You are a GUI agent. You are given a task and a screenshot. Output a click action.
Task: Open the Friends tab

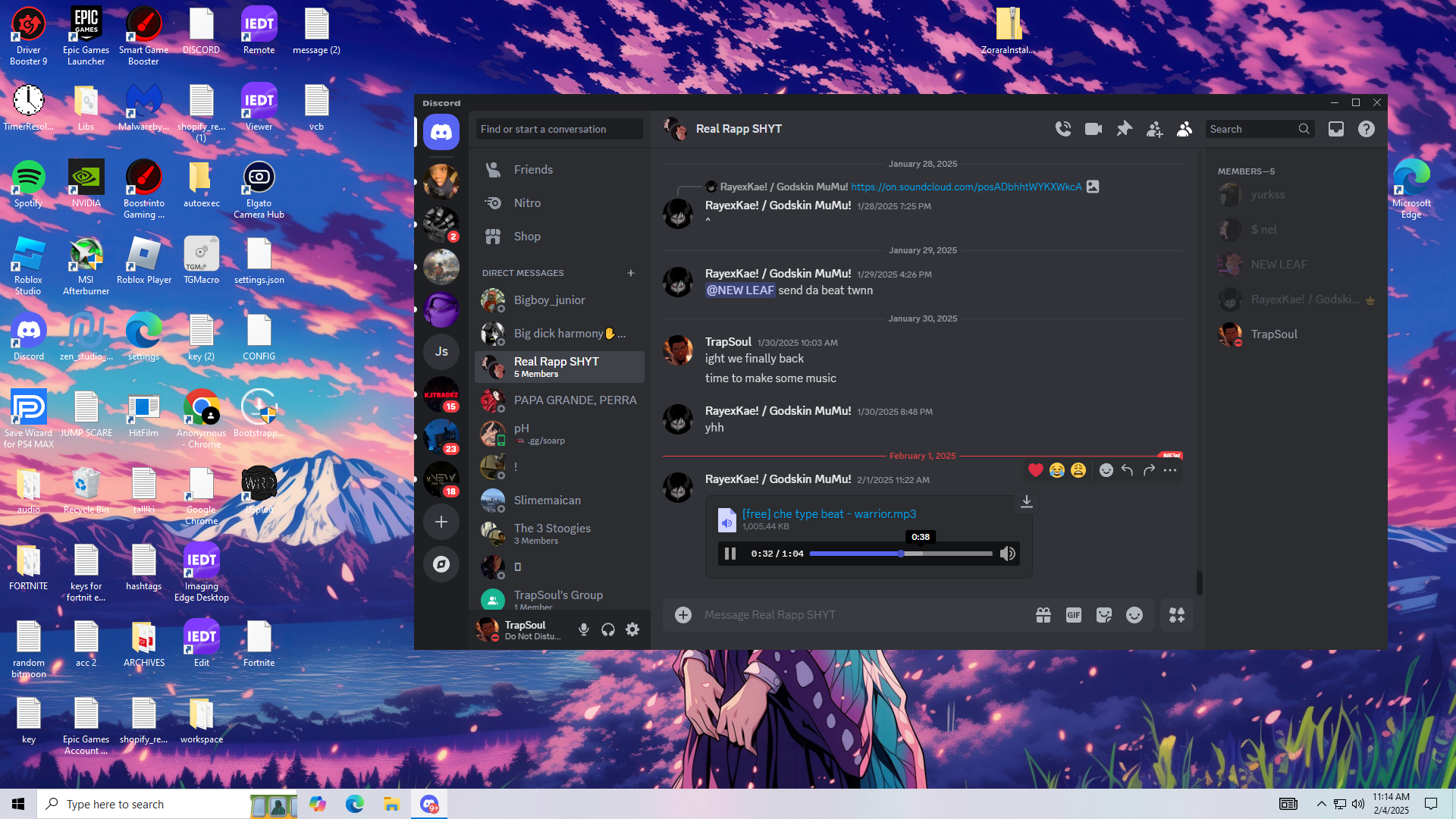pos(533,170)
